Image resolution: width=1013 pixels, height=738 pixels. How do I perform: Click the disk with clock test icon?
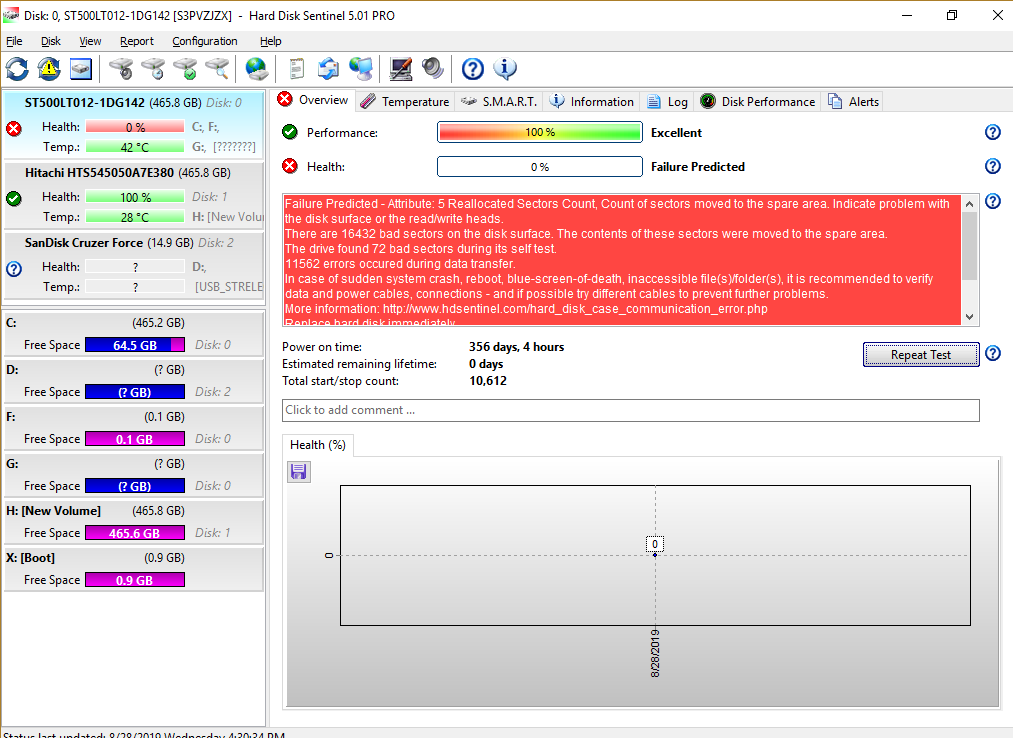[153, 69]
